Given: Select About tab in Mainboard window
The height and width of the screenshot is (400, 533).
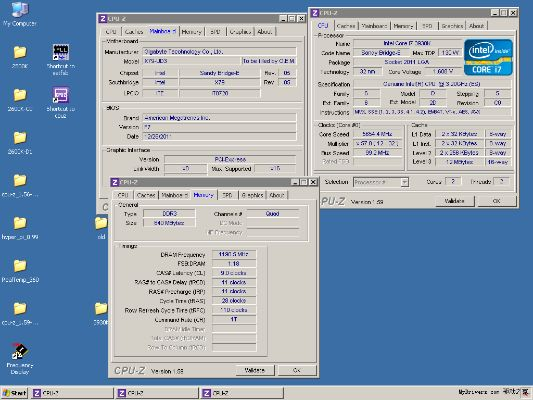Looking at the screenshot, I should 264,32.
